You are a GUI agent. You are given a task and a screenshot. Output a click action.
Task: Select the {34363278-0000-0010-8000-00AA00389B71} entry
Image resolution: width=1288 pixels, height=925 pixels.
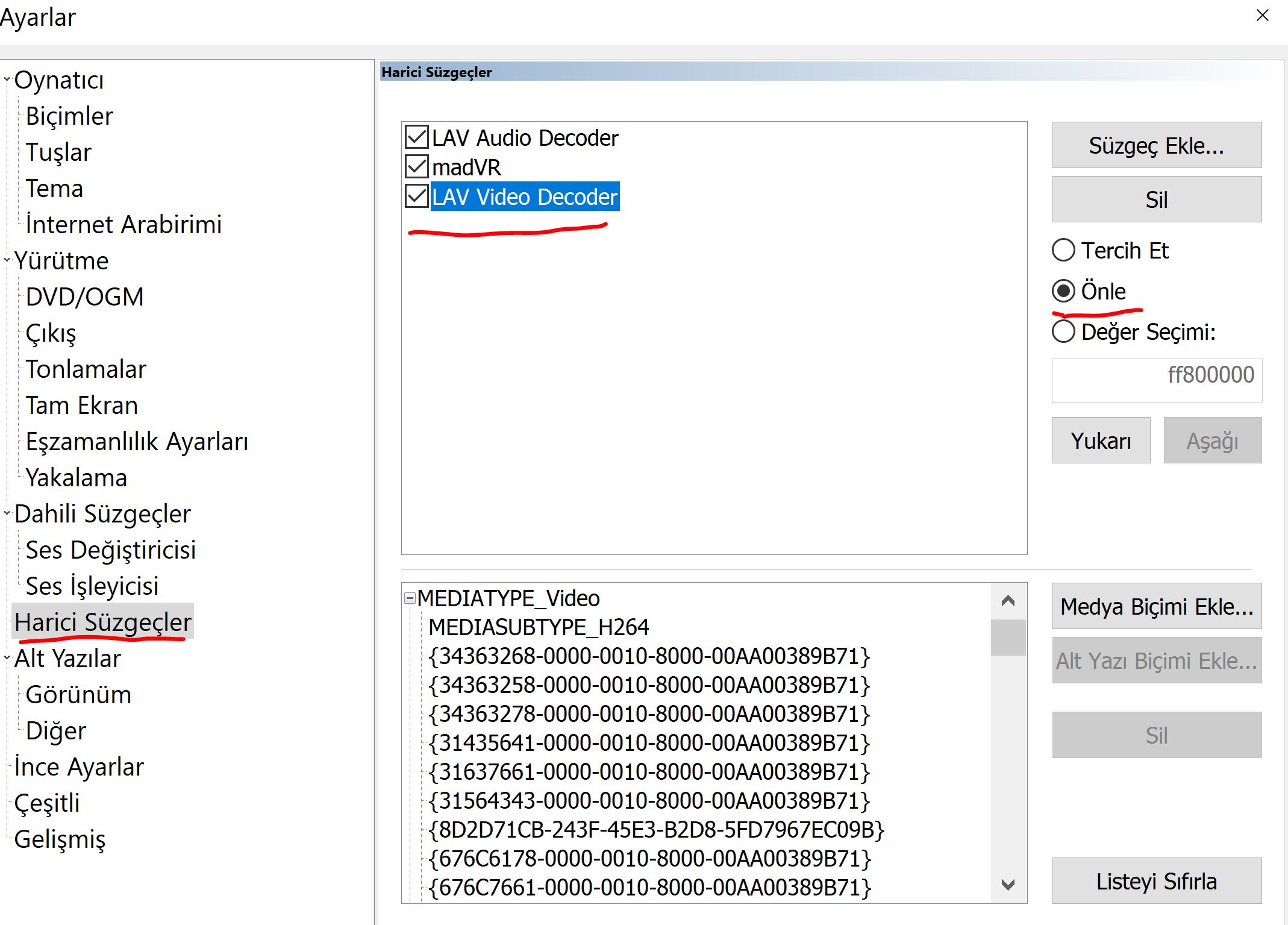[649, 713]
